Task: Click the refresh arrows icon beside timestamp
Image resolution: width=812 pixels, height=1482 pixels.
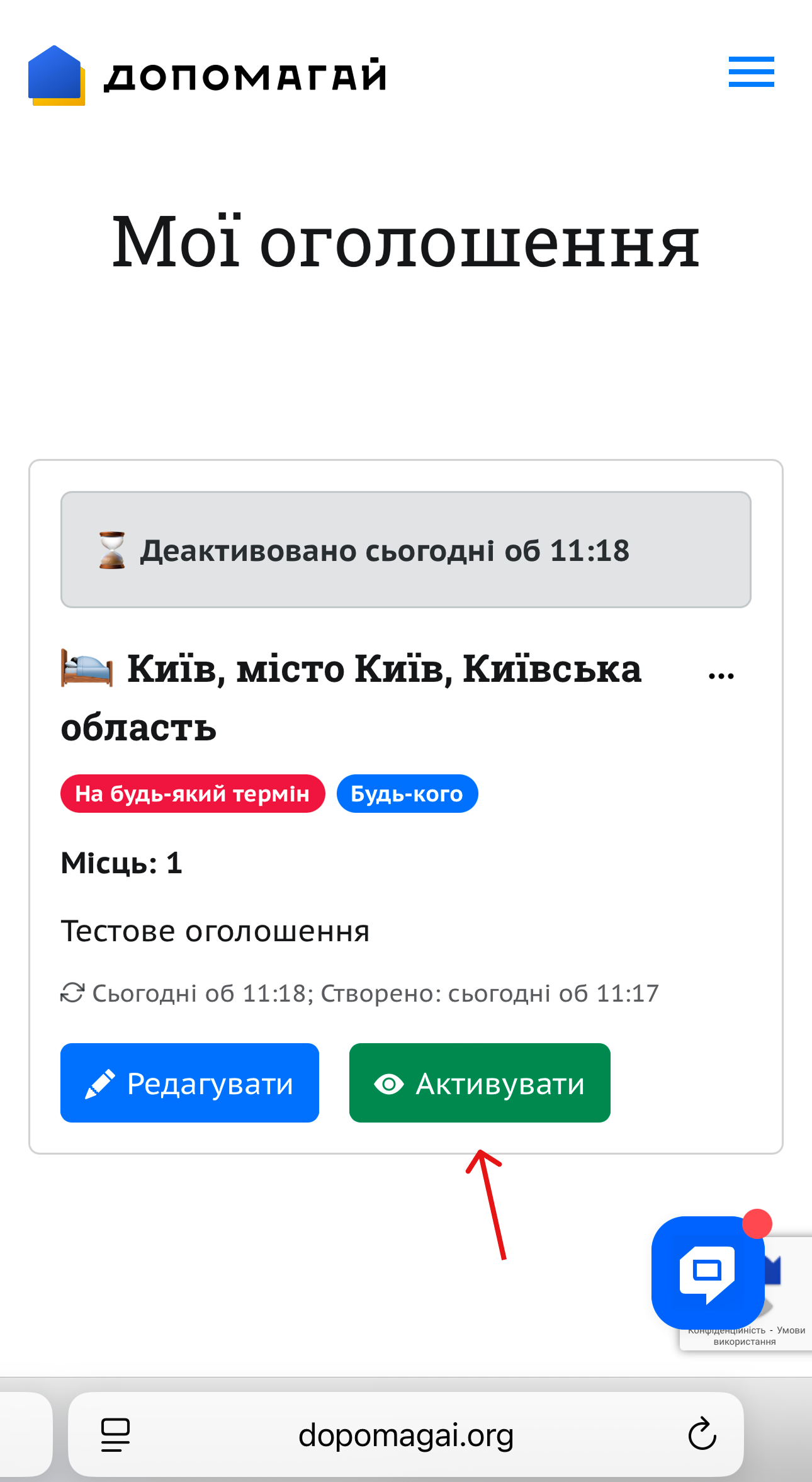Action: [x=72, y=993]
